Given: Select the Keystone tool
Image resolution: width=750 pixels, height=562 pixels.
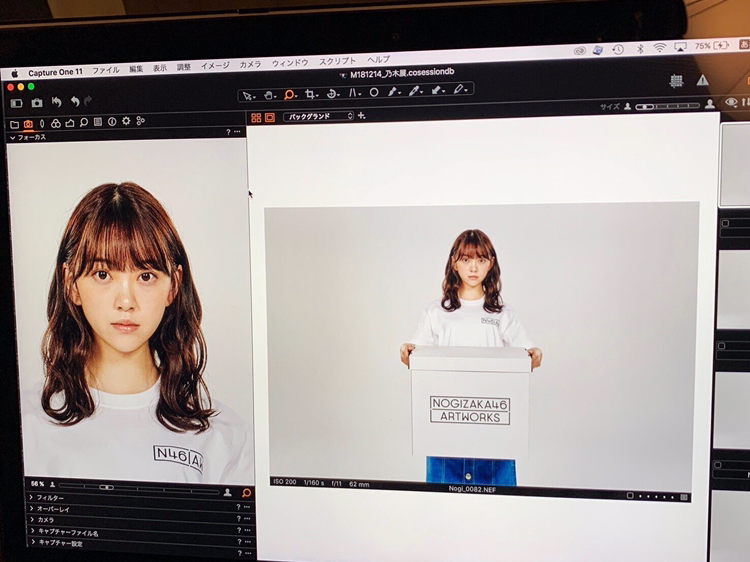Looking at the screenshot, I should pos(354,93).
